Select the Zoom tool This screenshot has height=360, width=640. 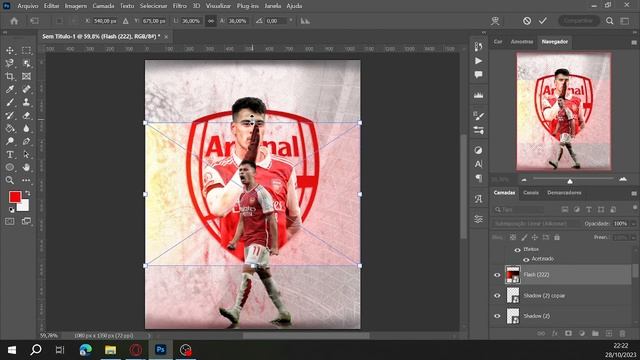pos(10,180)
